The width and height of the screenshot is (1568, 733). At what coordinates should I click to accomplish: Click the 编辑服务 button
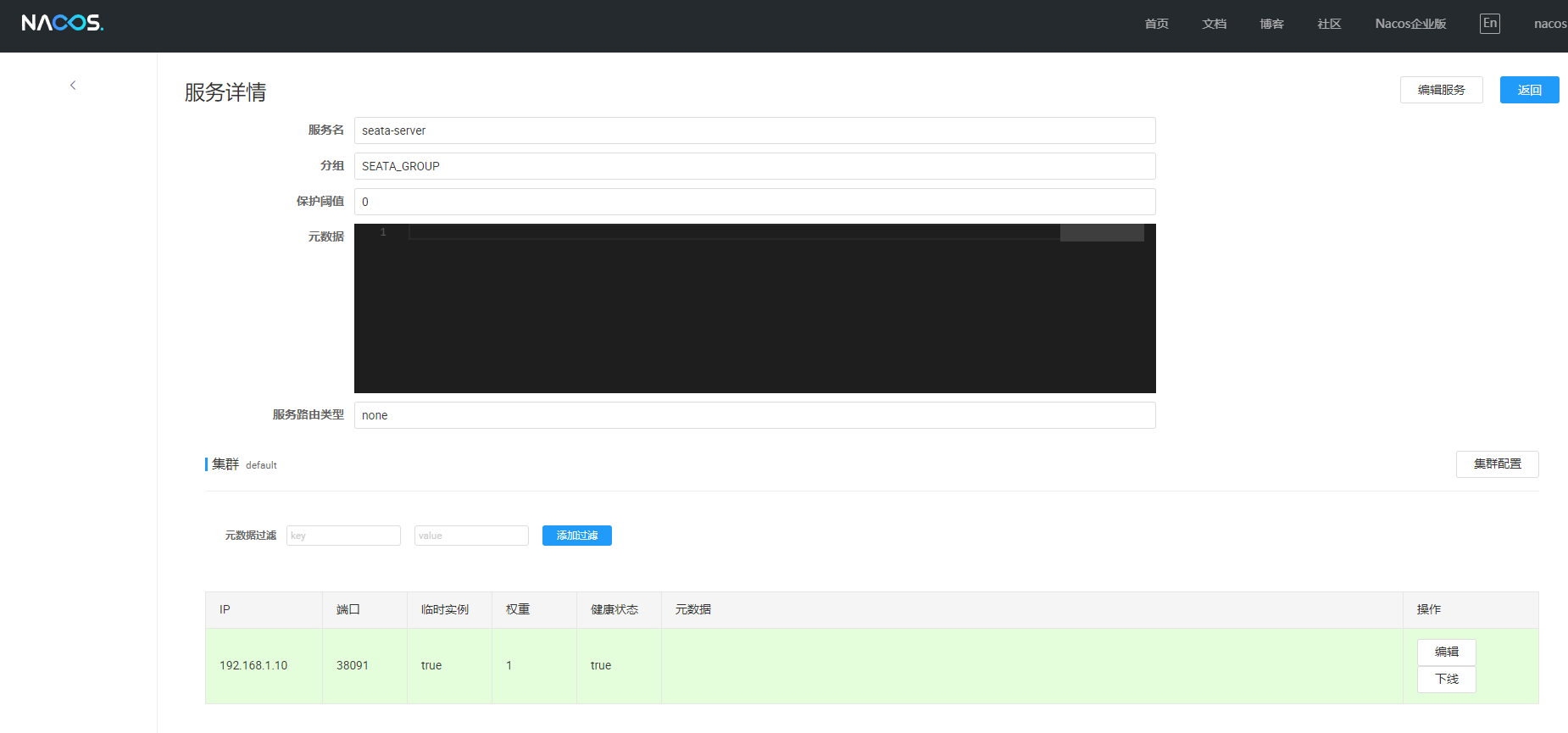point(1441,90)
